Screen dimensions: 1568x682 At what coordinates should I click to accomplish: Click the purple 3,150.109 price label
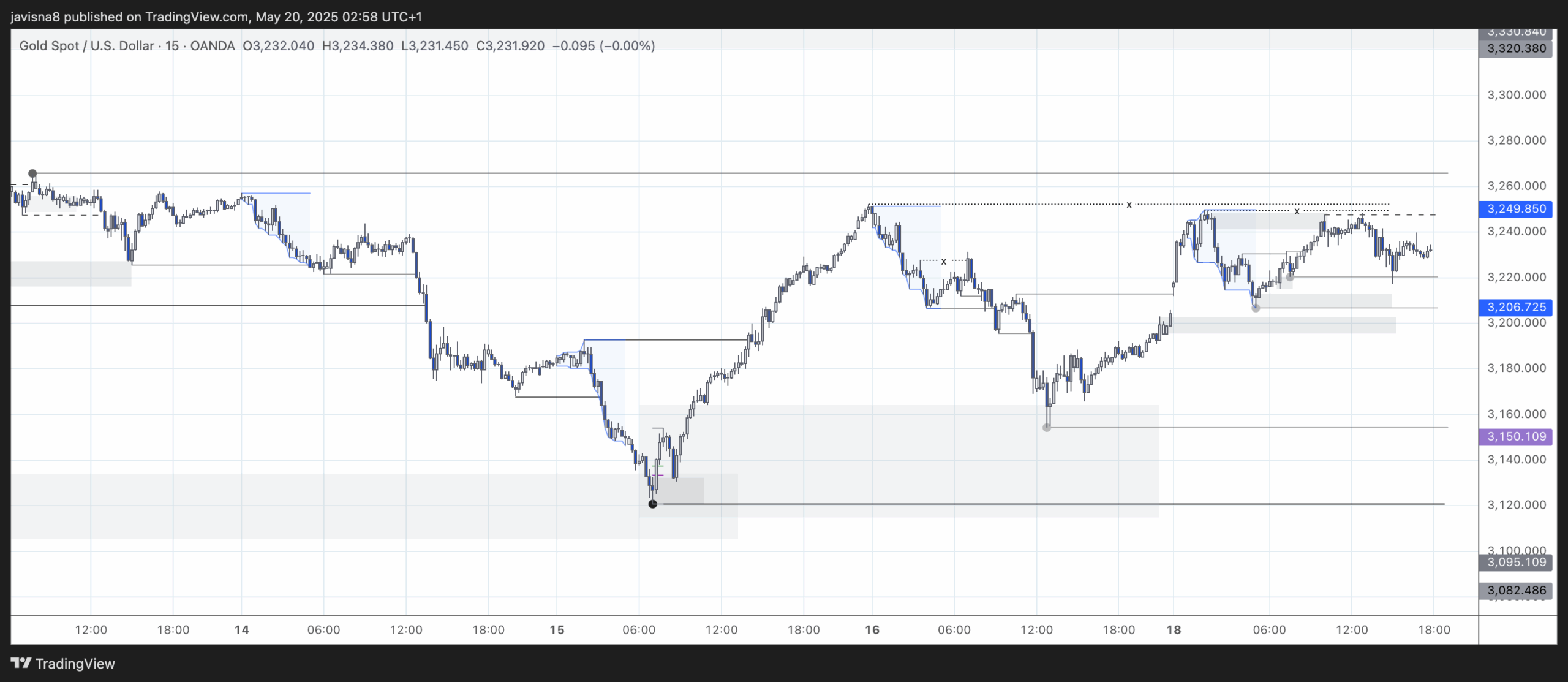pyautogui.click(x=1516, y=436)
